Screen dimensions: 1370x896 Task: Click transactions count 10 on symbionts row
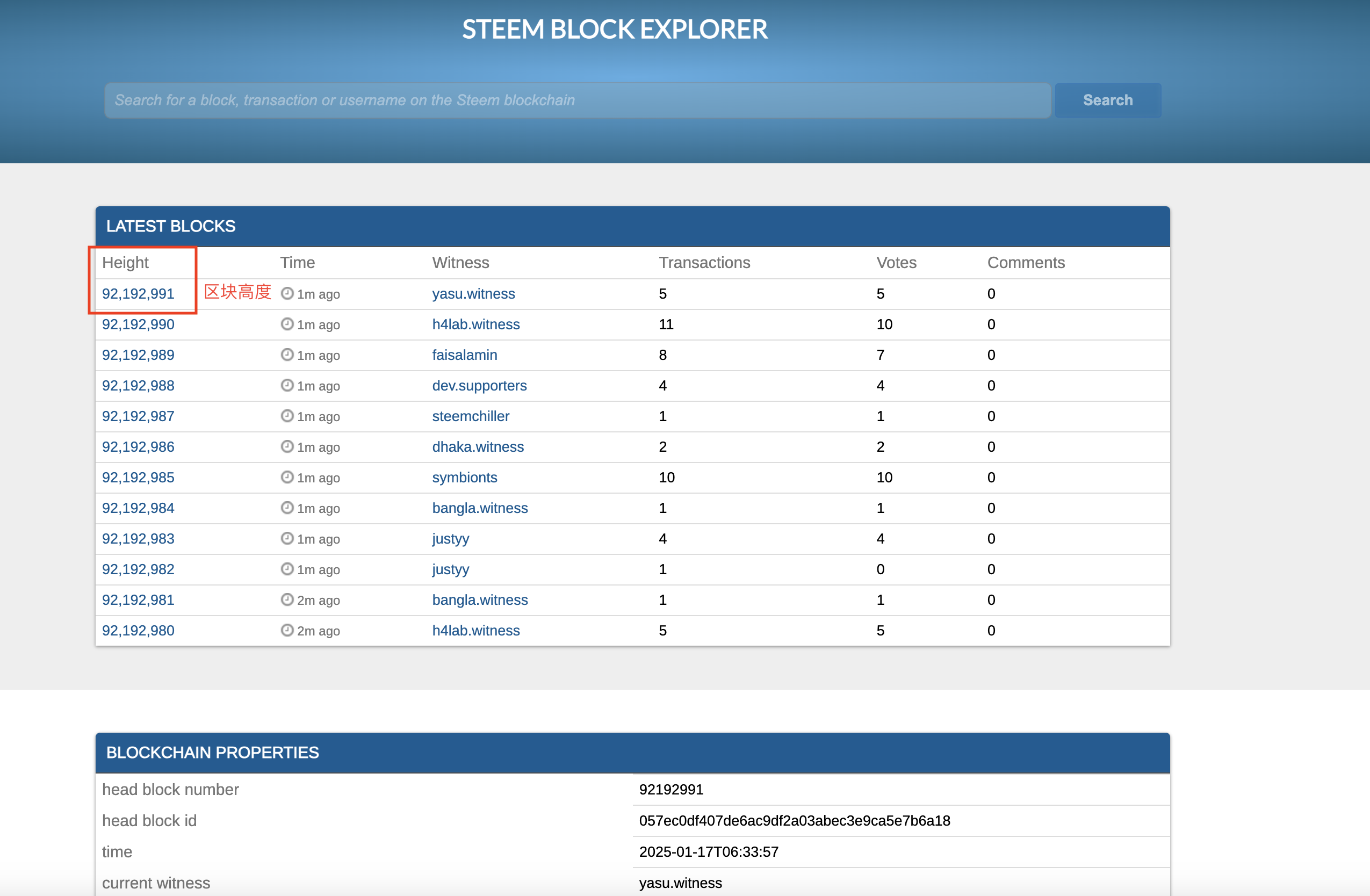coord(667,477)
